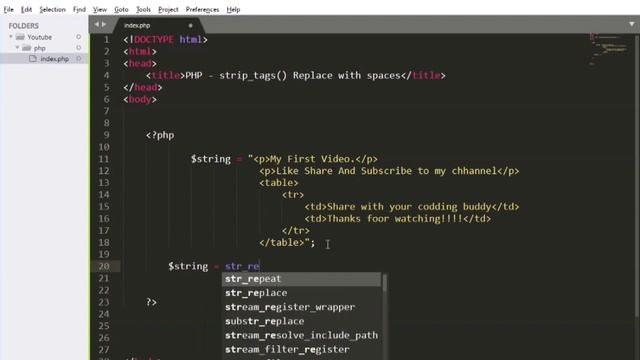Click the status circle beside index.php
The height and width of the screenshot is (360, 640).
[78, 59]
